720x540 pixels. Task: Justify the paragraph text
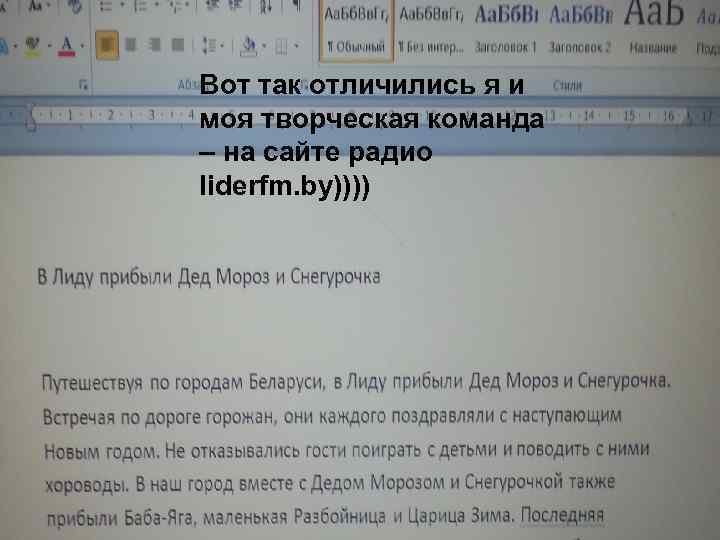178,45
